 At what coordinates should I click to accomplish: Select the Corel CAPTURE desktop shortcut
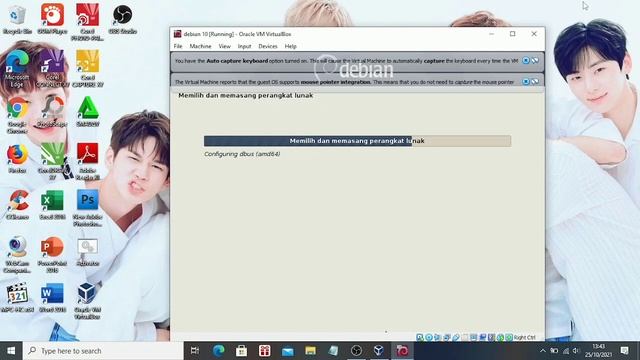[x=87, y=69]
